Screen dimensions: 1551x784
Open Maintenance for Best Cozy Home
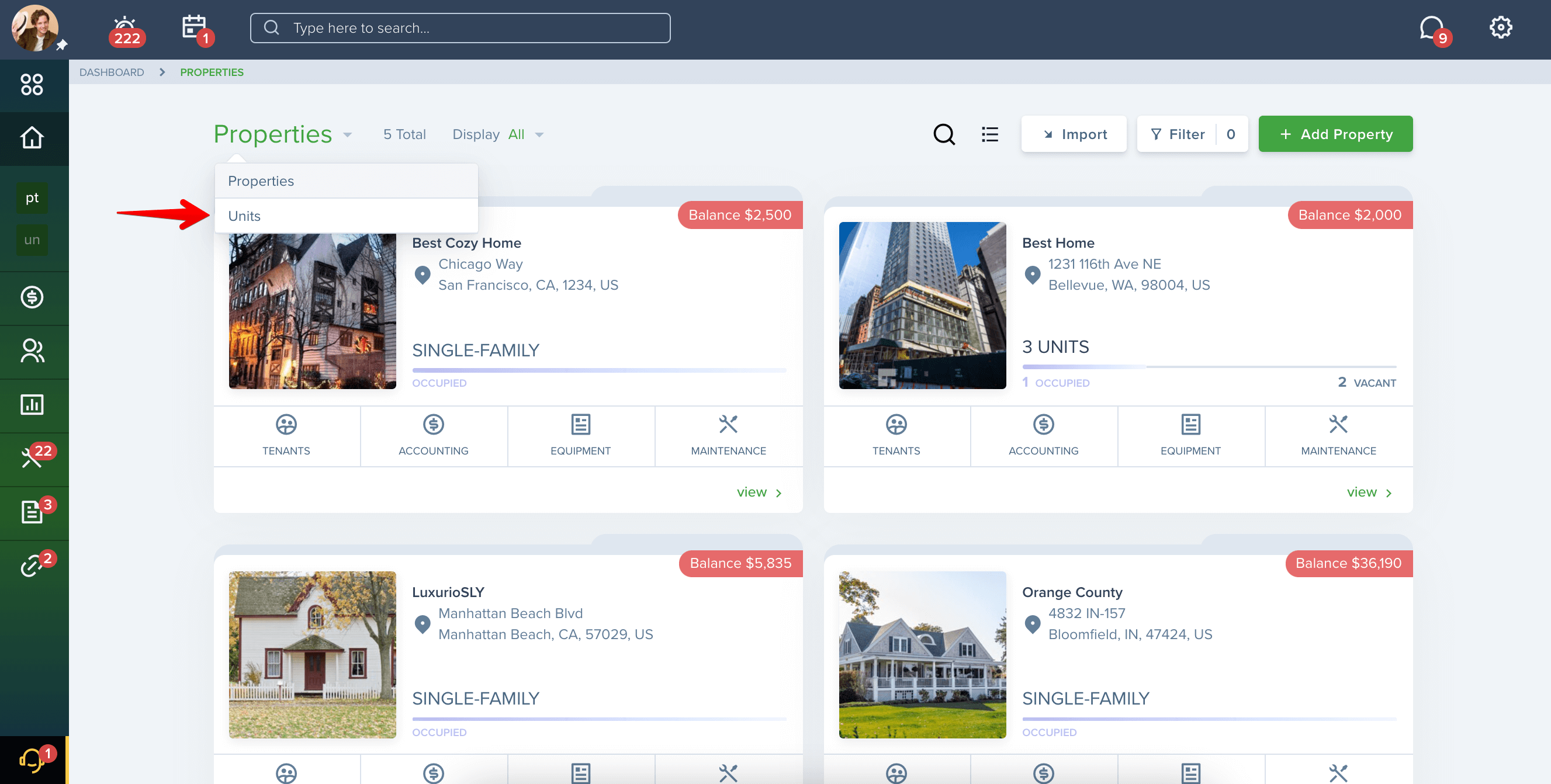(x=728, y=436)
